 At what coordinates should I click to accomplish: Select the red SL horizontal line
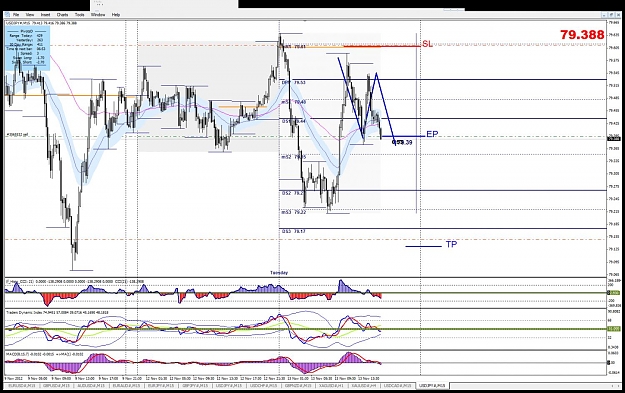click(x=382, y=47)
